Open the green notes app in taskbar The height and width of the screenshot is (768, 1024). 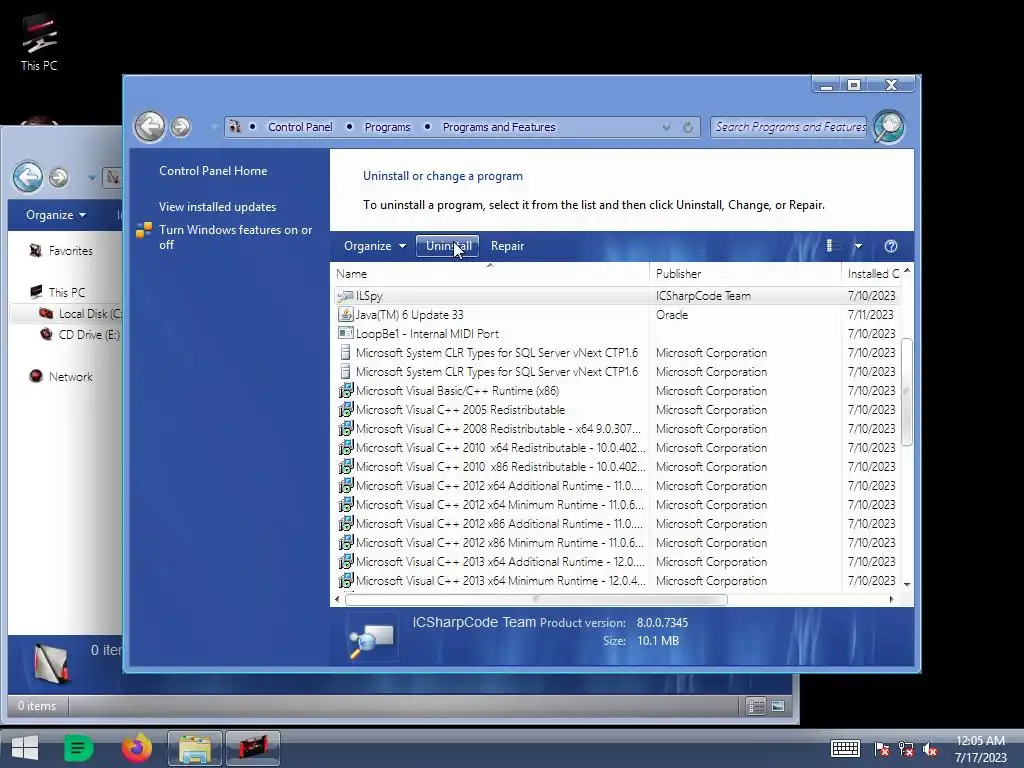click(x=78, y=748)
